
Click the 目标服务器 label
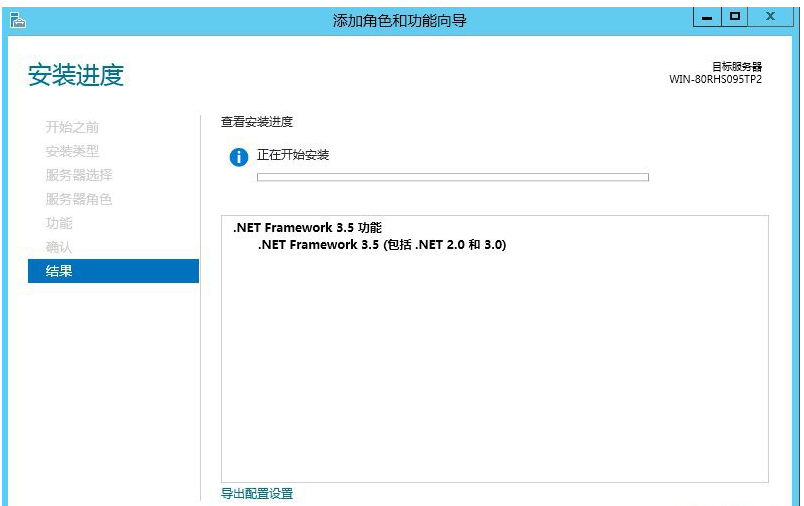point(737,66)
